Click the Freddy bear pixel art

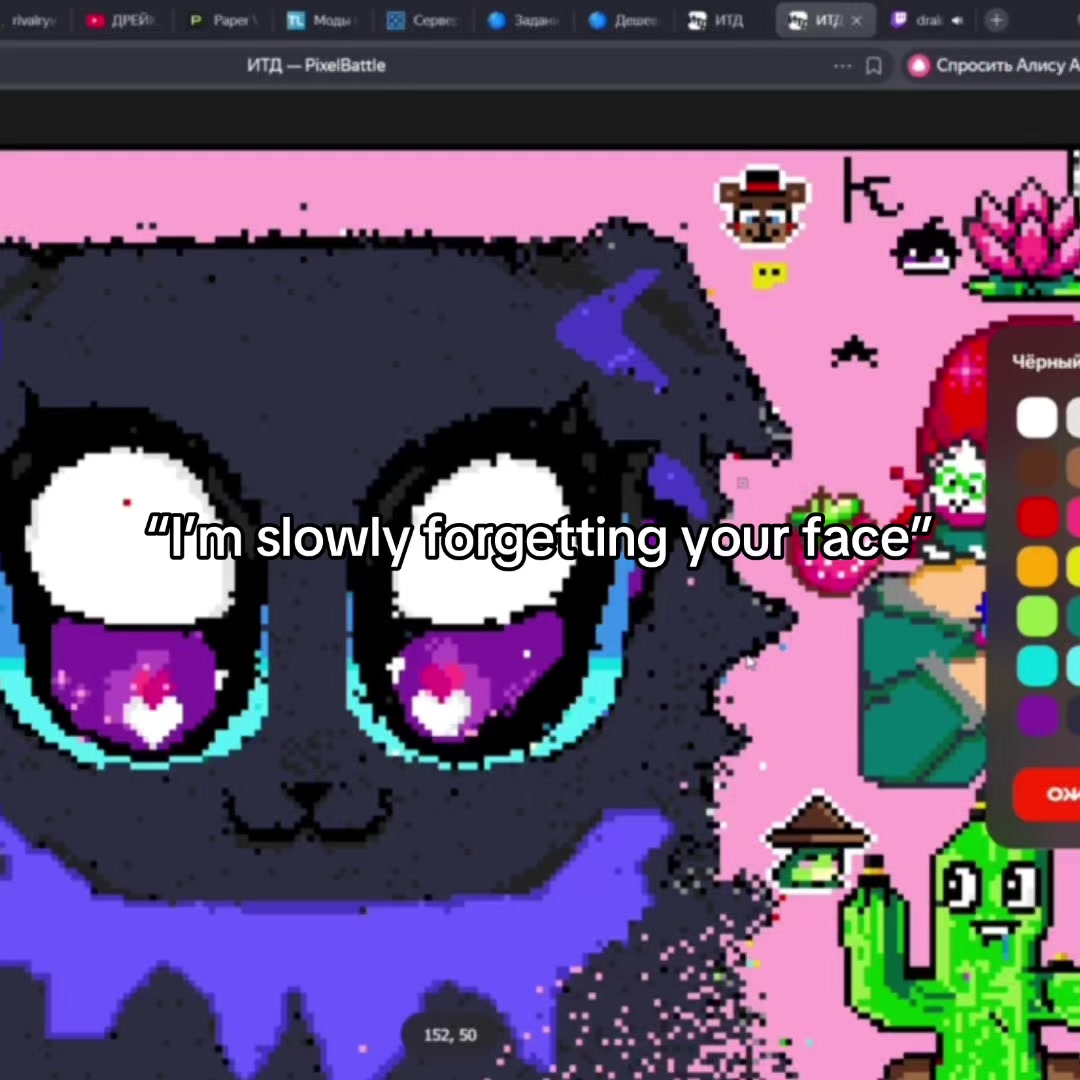(x=763, y=207)
